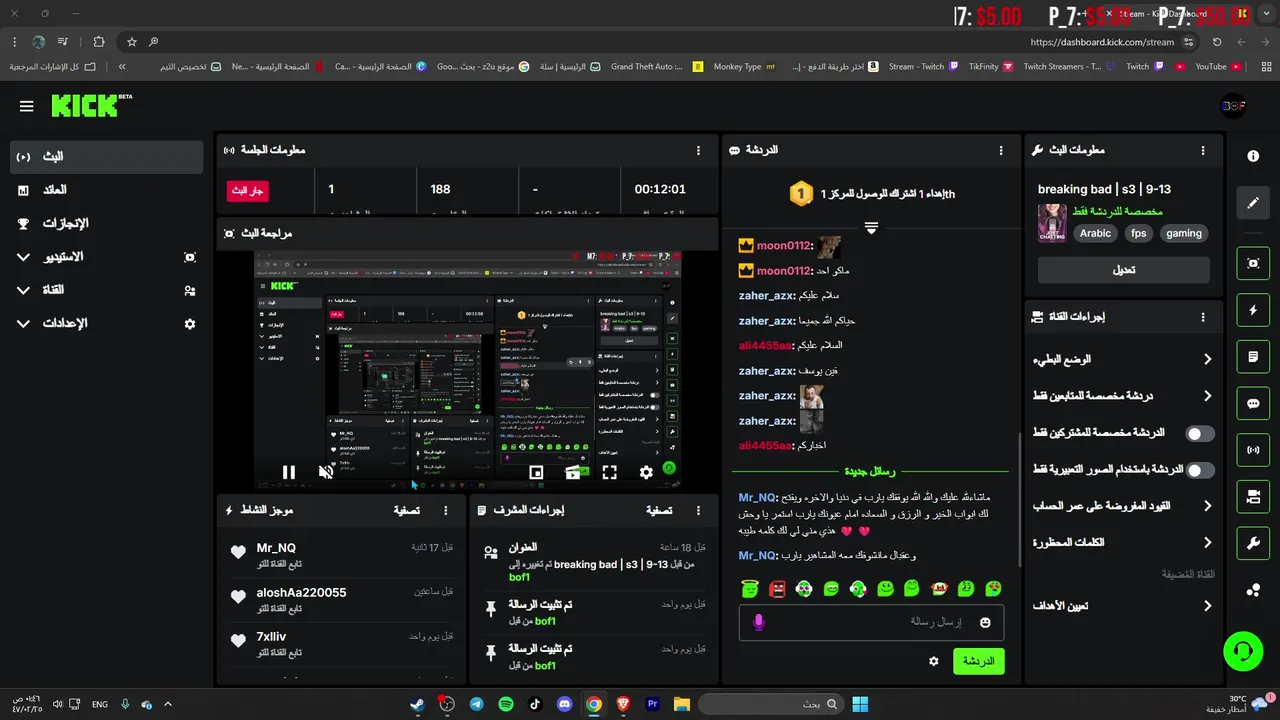
Task: Open session info panel options menu
Action: click(x=698, y=150)
